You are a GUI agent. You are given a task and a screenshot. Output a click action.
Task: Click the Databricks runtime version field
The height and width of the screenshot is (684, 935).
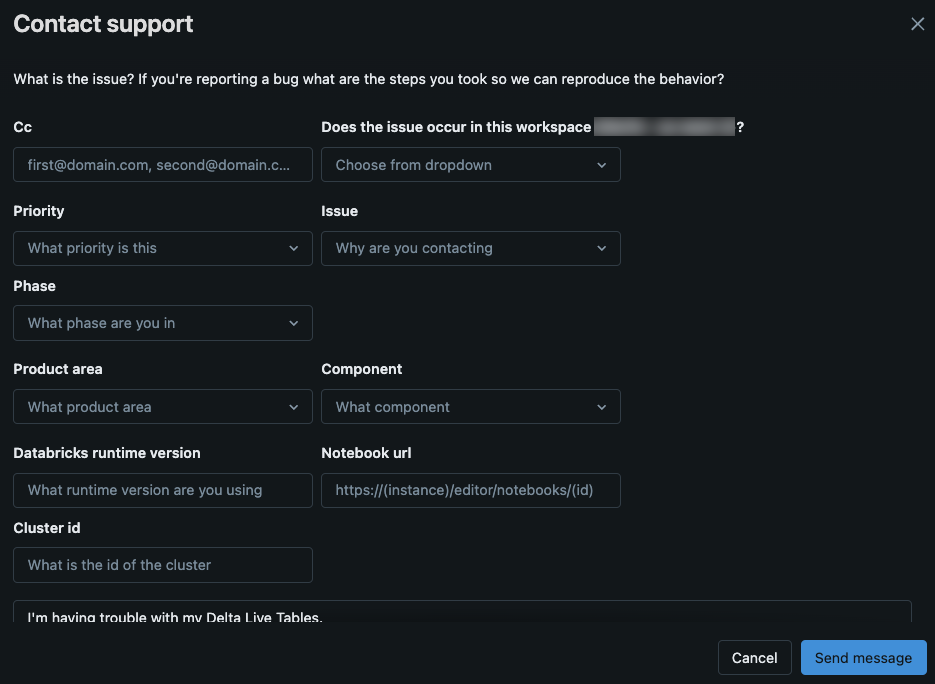(163, 490)
